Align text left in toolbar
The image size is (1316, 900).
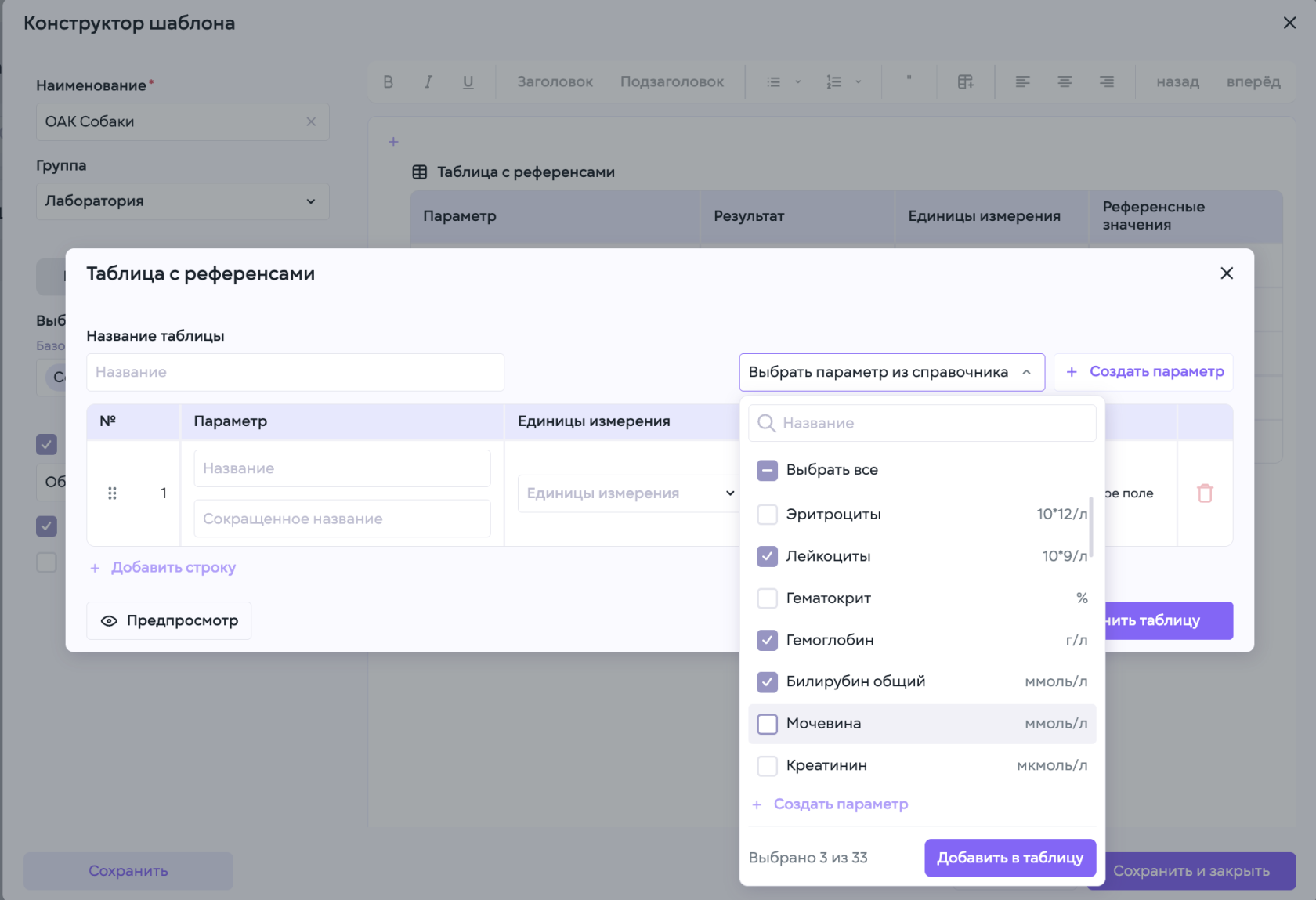(1022, 81)
